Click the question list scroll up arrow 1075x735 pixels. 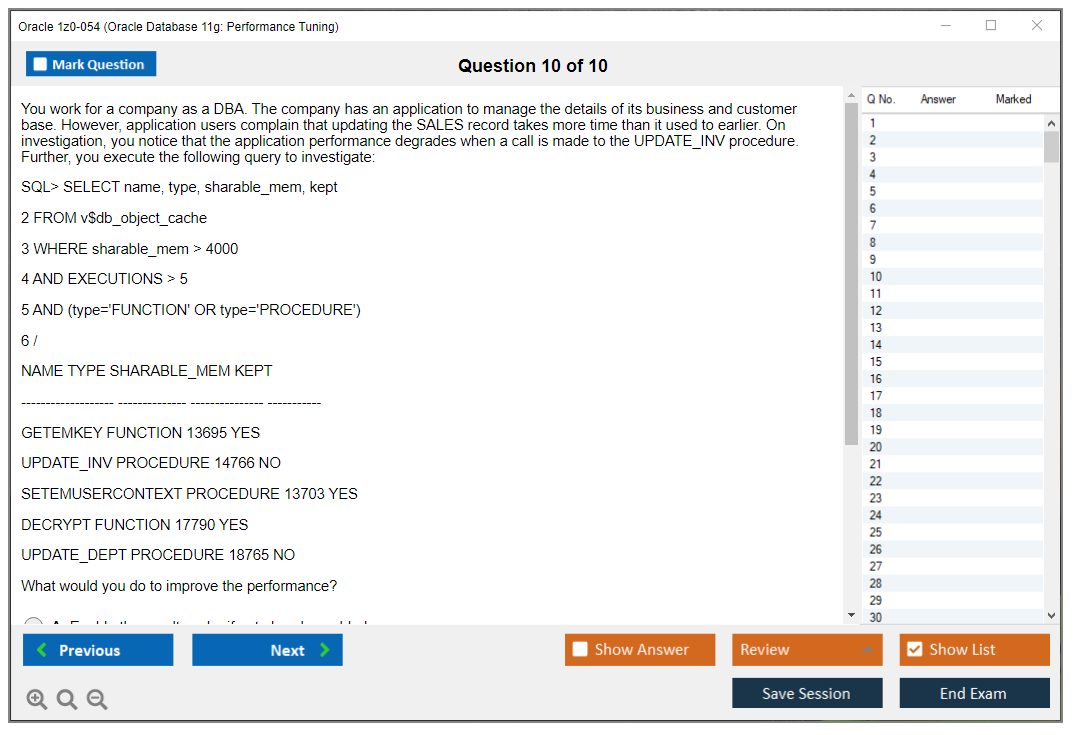tap(1051, 123)
